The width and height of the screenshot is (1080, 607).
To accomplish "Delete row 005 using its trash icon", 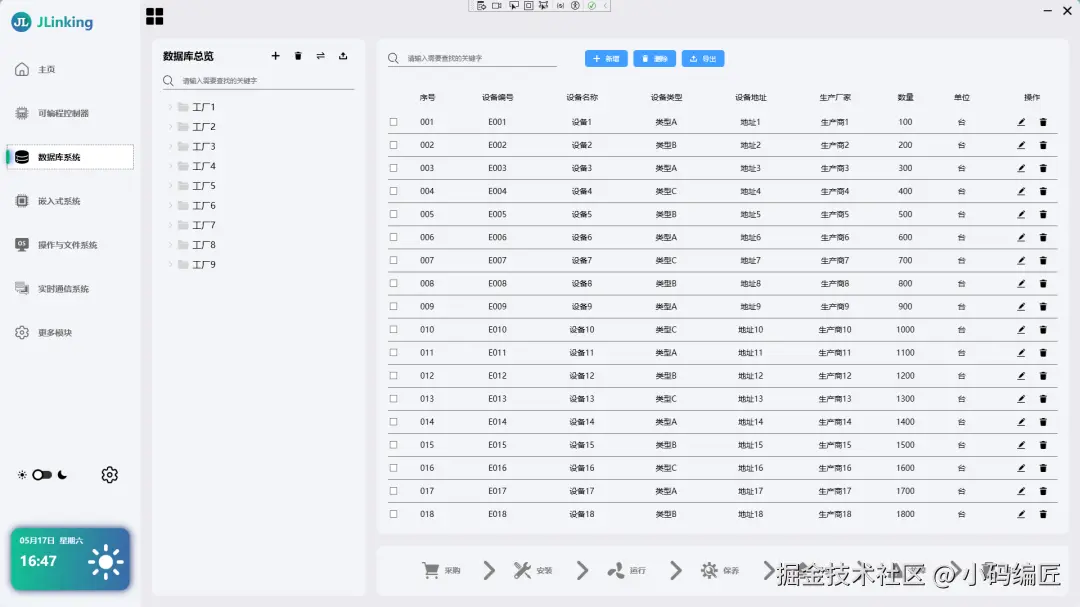I will click(x=1043, y=214).
